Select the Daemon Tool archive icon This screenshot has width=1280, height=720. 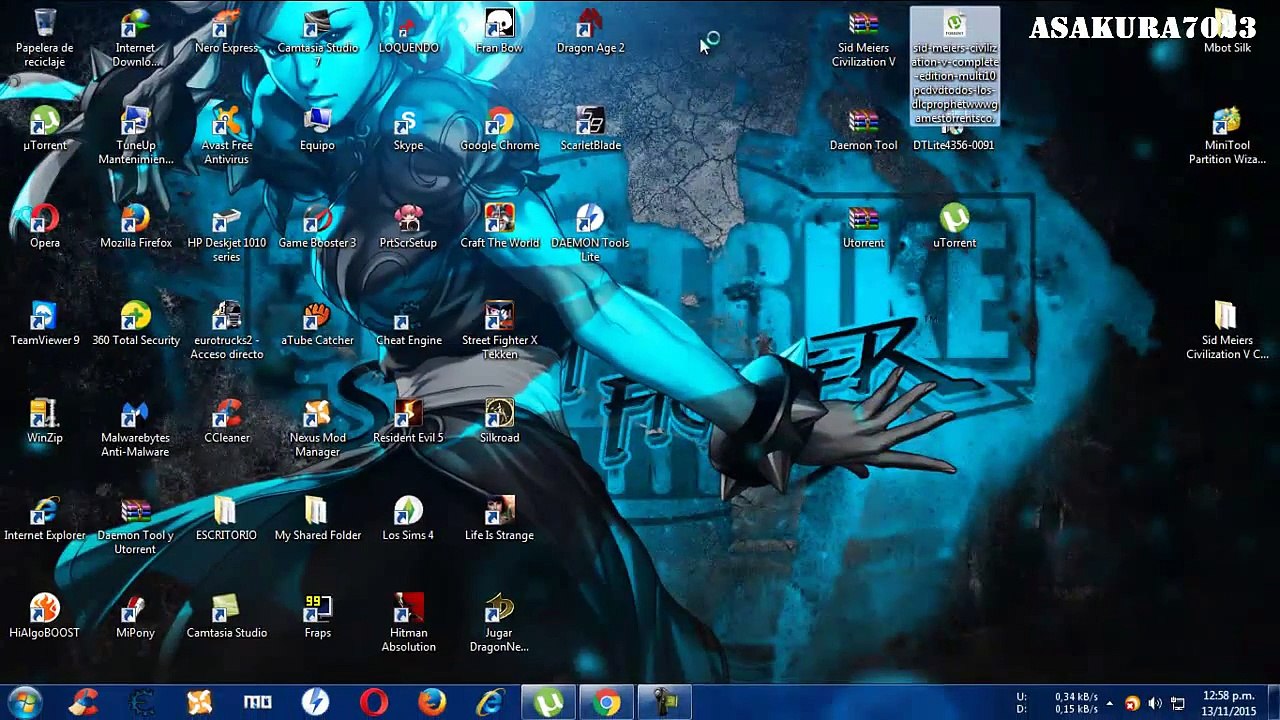(863, 130)
